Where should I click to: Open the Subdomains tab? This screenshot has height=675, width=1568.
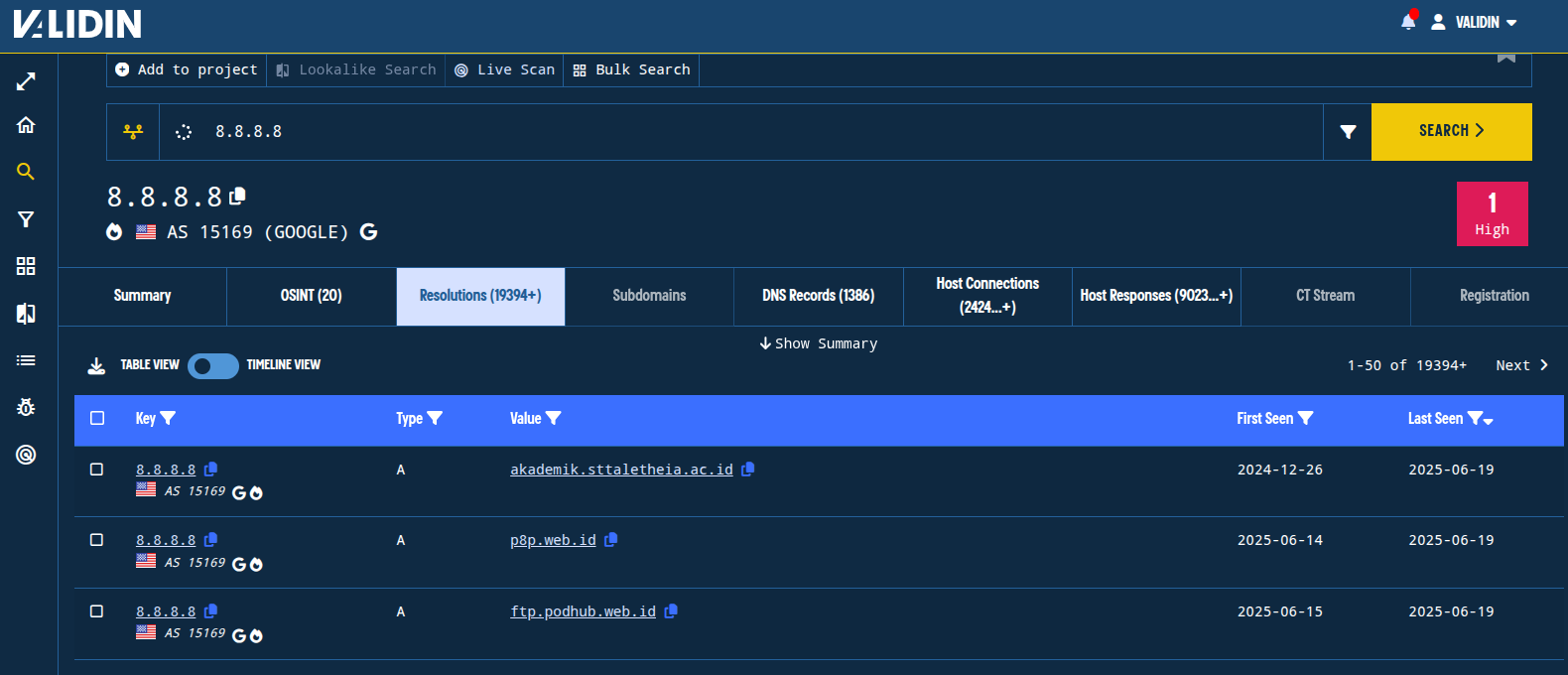649,296
